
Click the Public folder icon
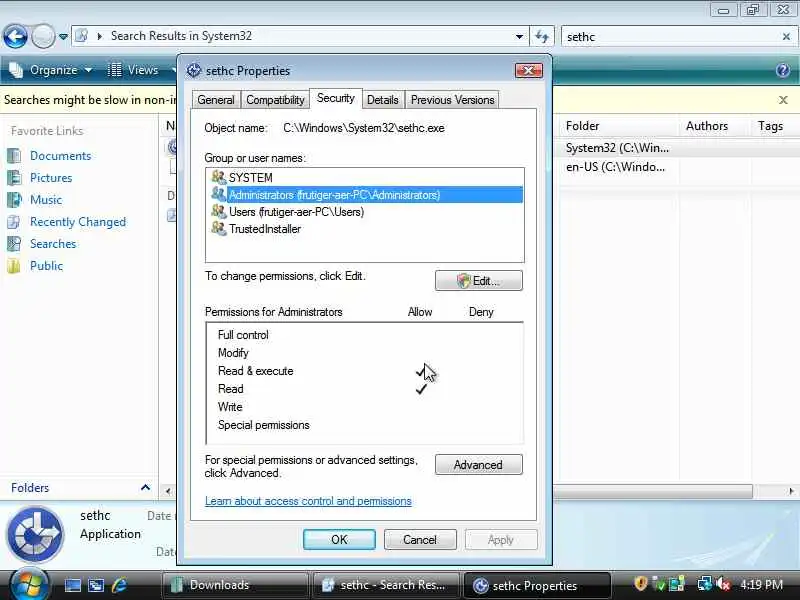pos(14,266)
